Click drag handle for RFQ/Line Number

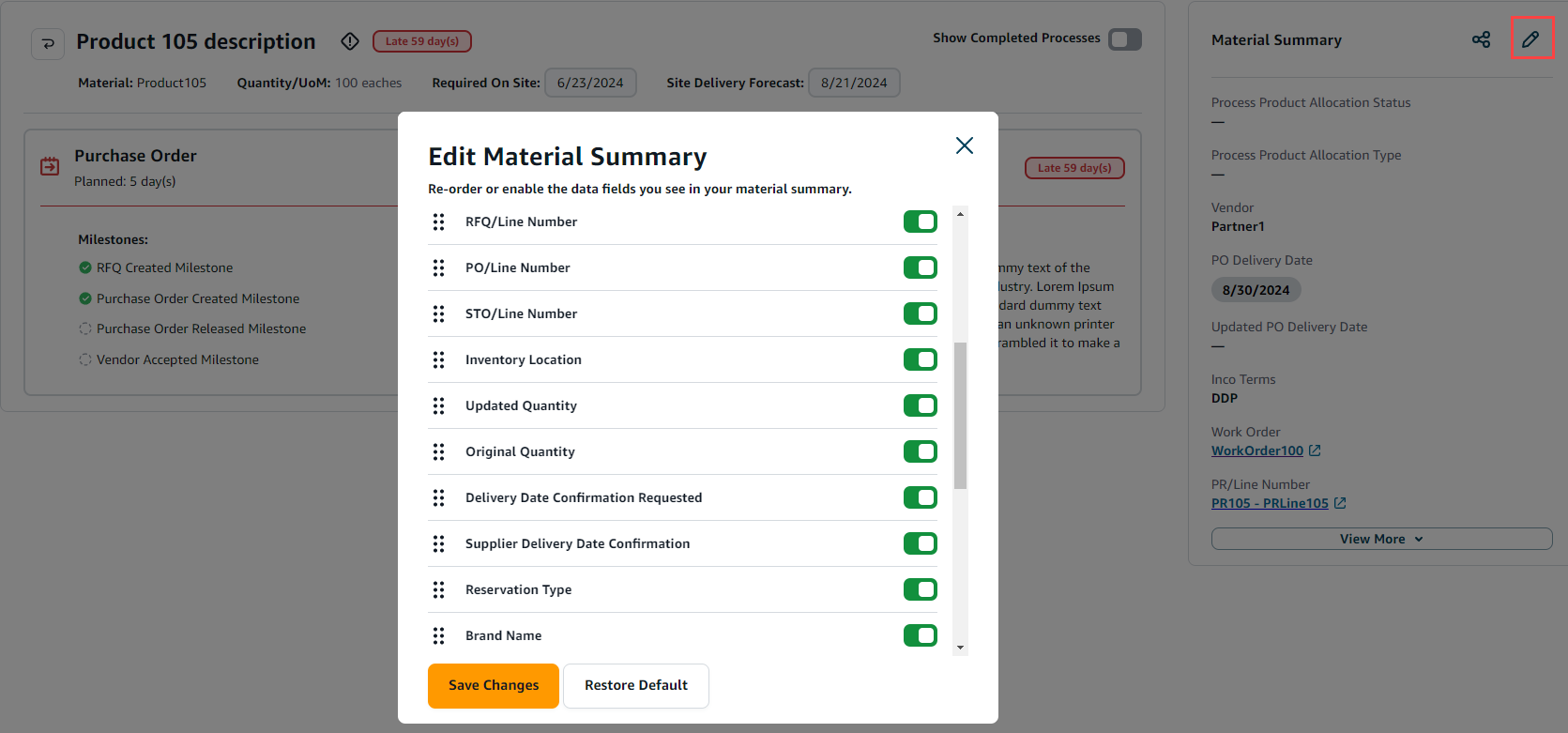[438, 221]
